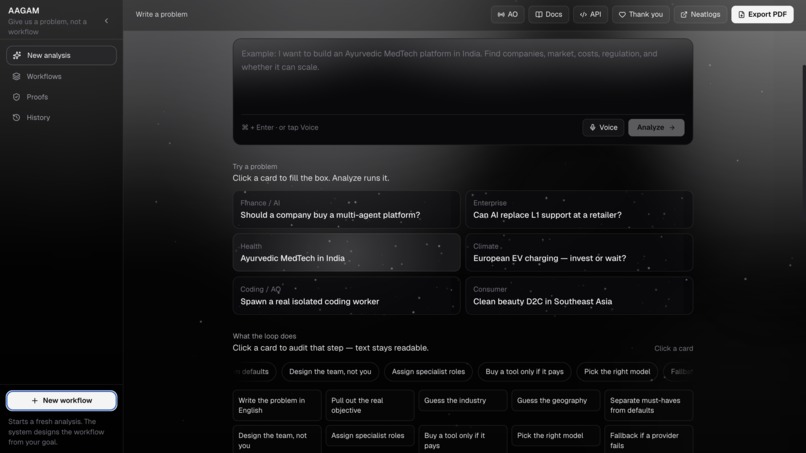806x453 pixels.
Task: Start Voice input with microphone button
Action: 603,128
